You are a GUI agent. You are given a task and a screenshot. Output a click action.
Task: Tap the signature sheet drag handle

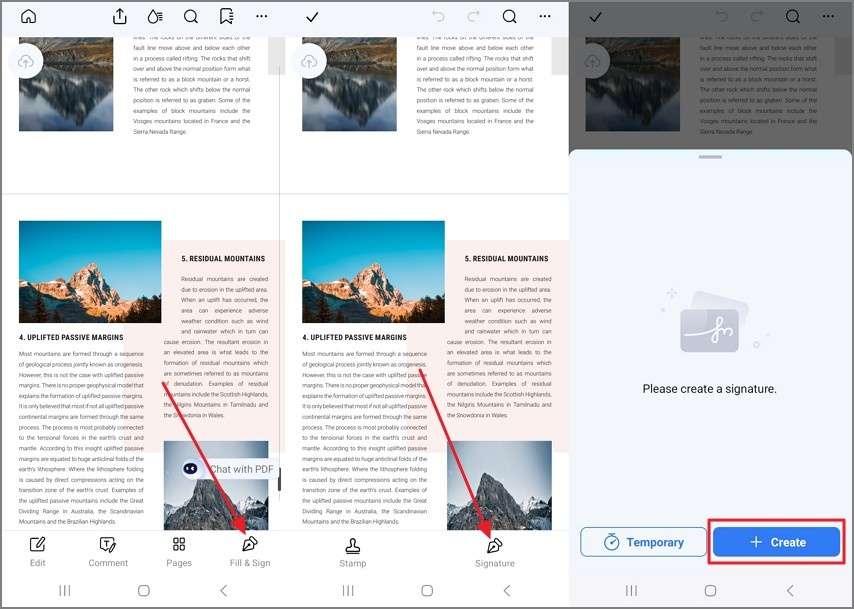(x=710, y=157)
